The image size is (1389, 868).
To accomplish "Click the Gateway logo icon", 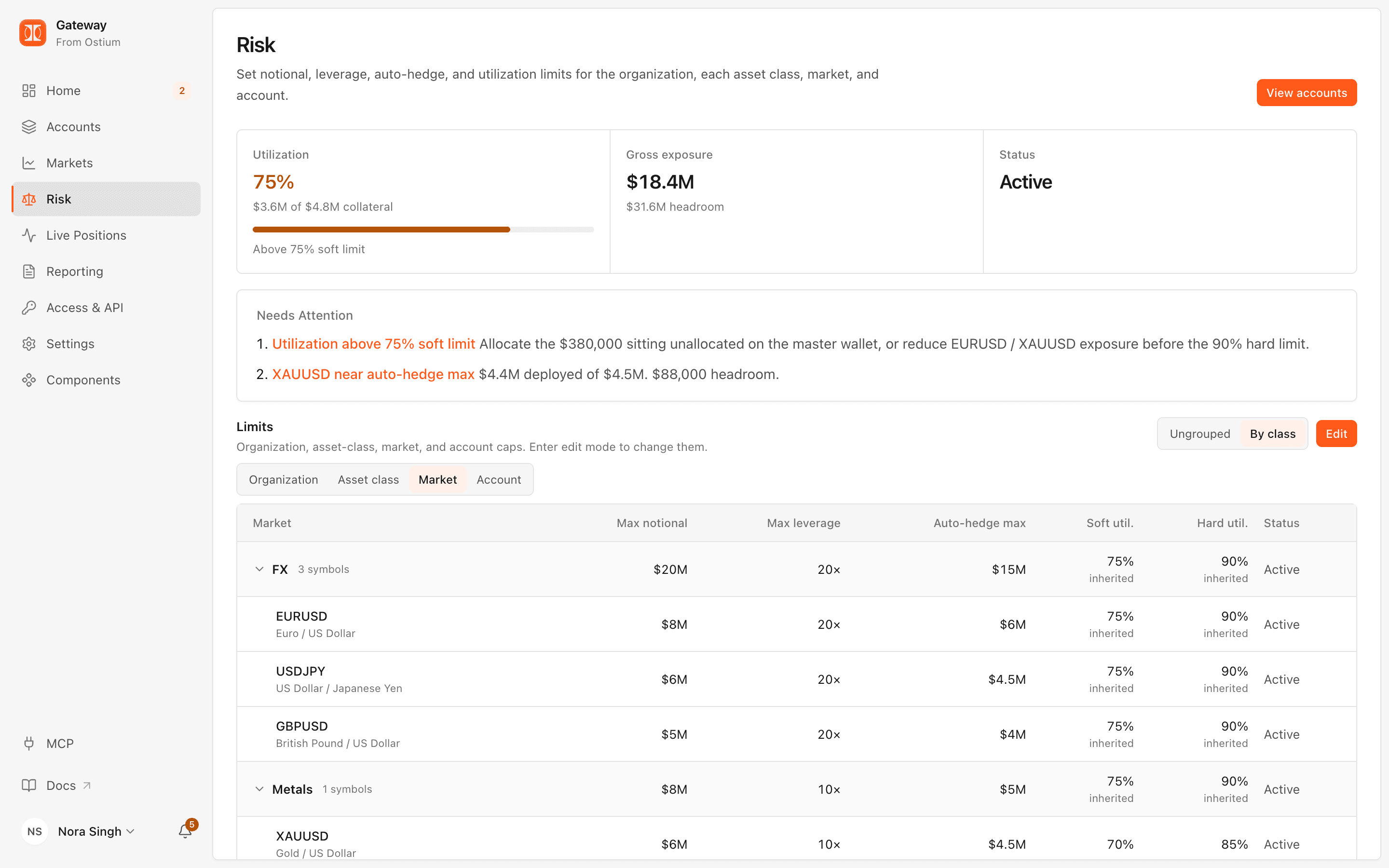I will [33, 33].
